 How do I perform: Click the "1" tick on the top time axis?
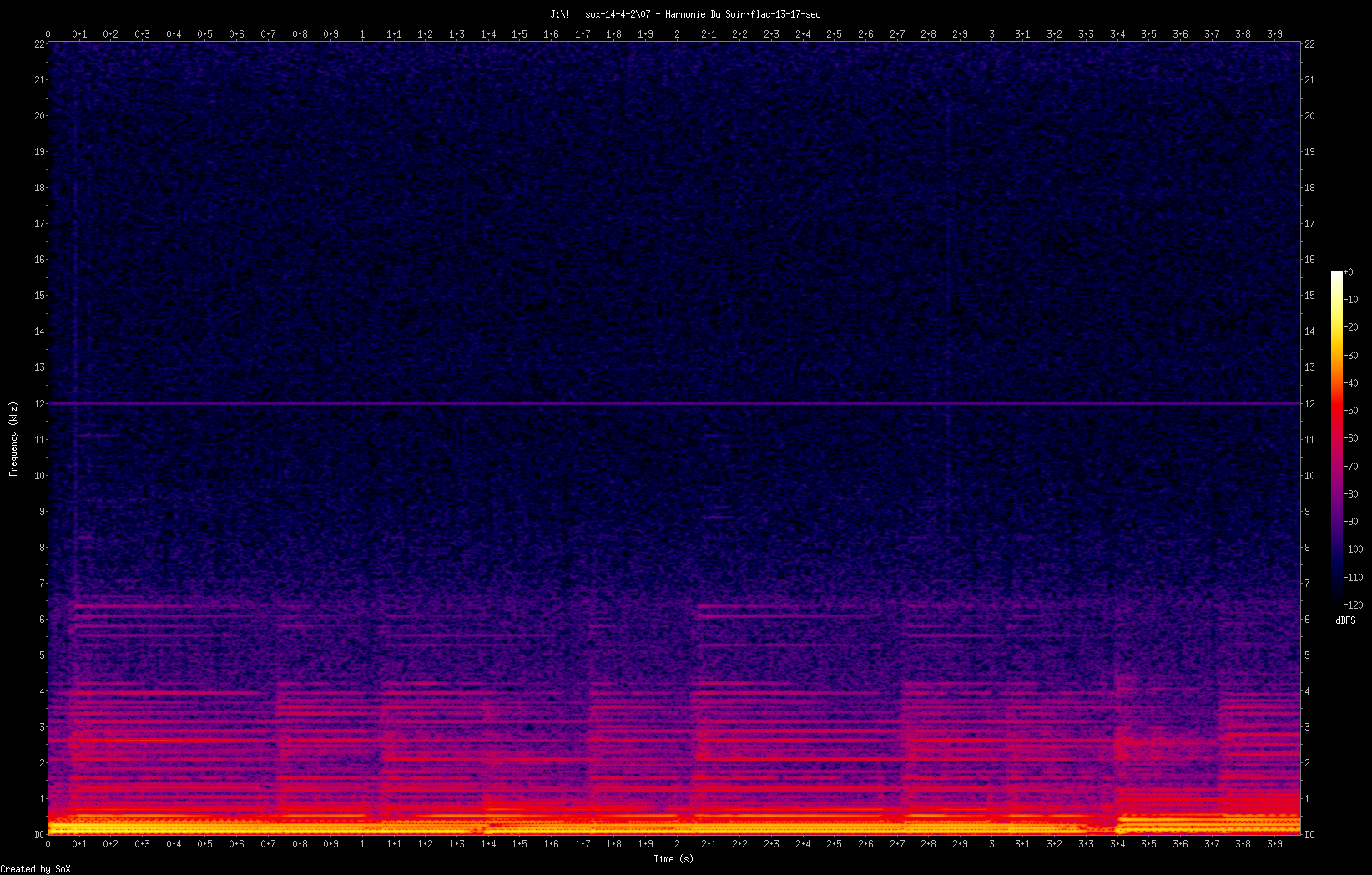tap(362, 34)
